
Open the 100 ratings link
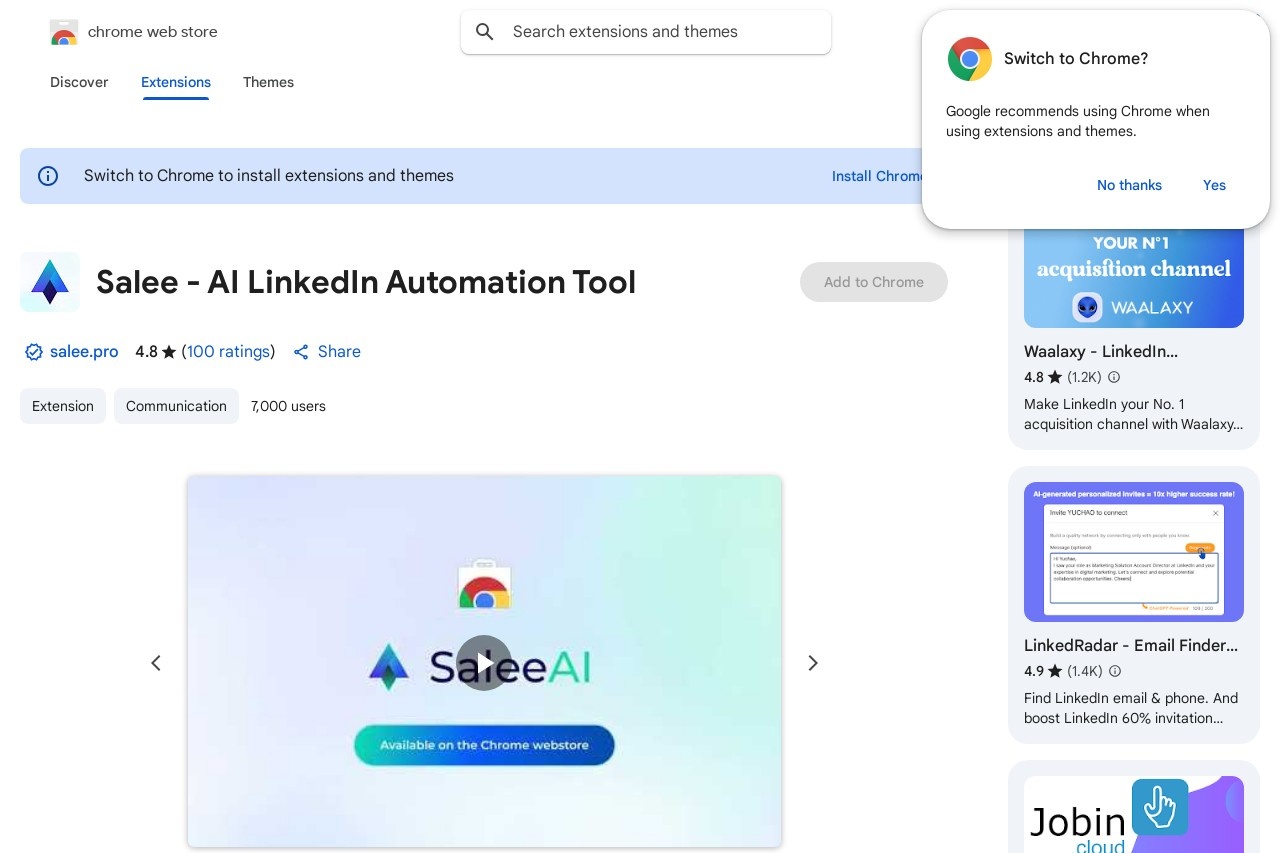(228, 352)
